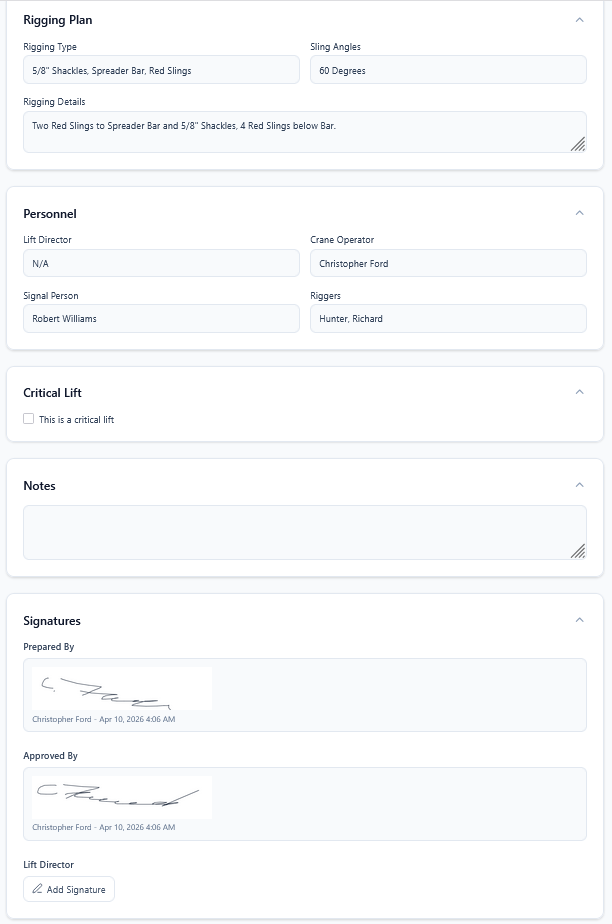Collapse the Personnel section chevron
This screenshot has height=924, width=612.
tap(579, 213)
